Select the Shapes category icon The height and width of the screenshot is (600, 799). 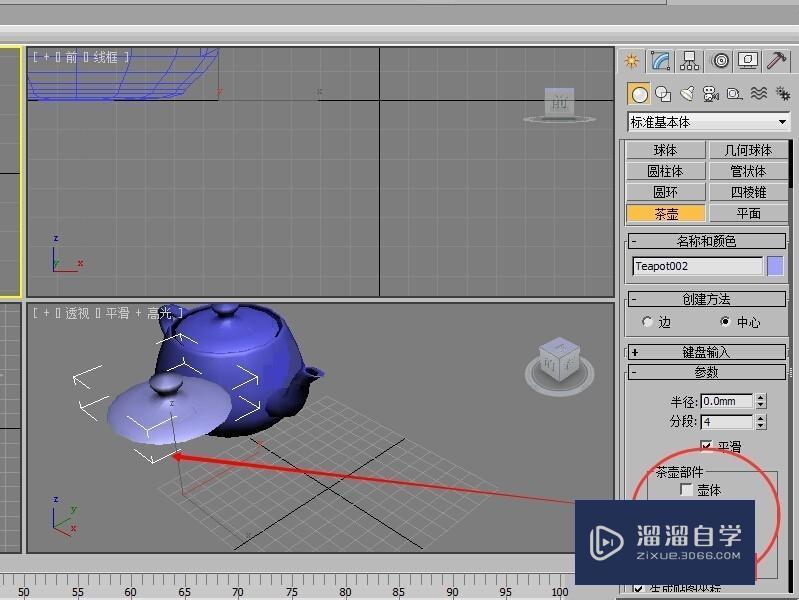pyautogui.click(x=663, y=94)
